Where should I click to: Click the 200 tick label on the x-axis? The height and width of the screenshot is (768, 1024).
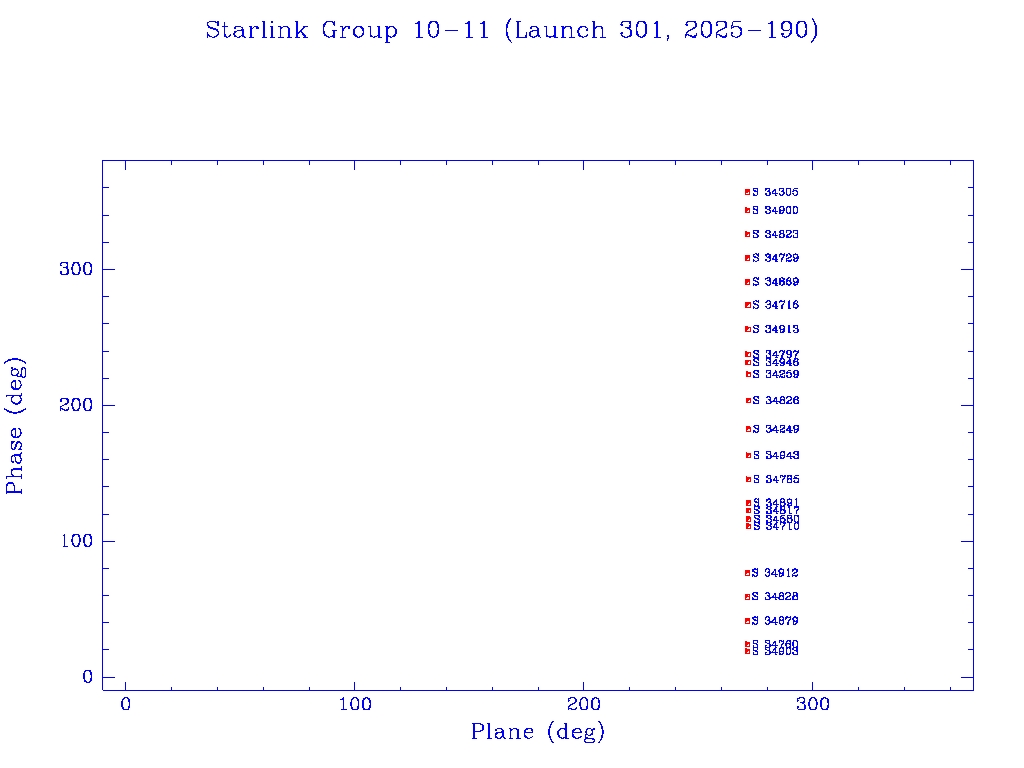pos(584,705)
